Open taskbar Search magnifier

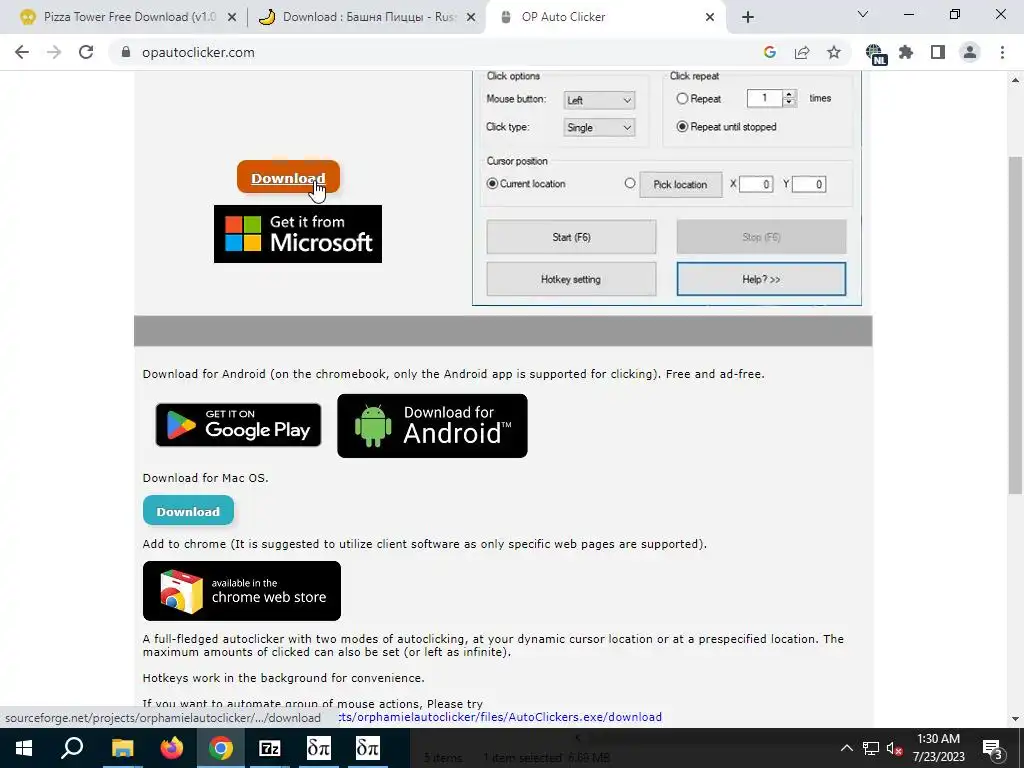(x=72, y=748)
